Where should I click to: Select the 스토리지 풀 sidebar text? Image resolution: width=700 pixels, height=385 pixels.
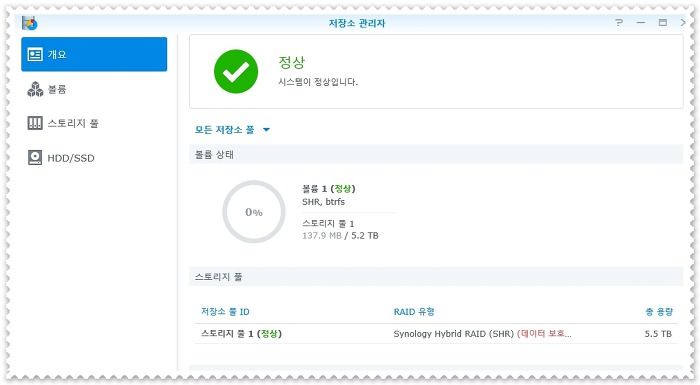73,123
